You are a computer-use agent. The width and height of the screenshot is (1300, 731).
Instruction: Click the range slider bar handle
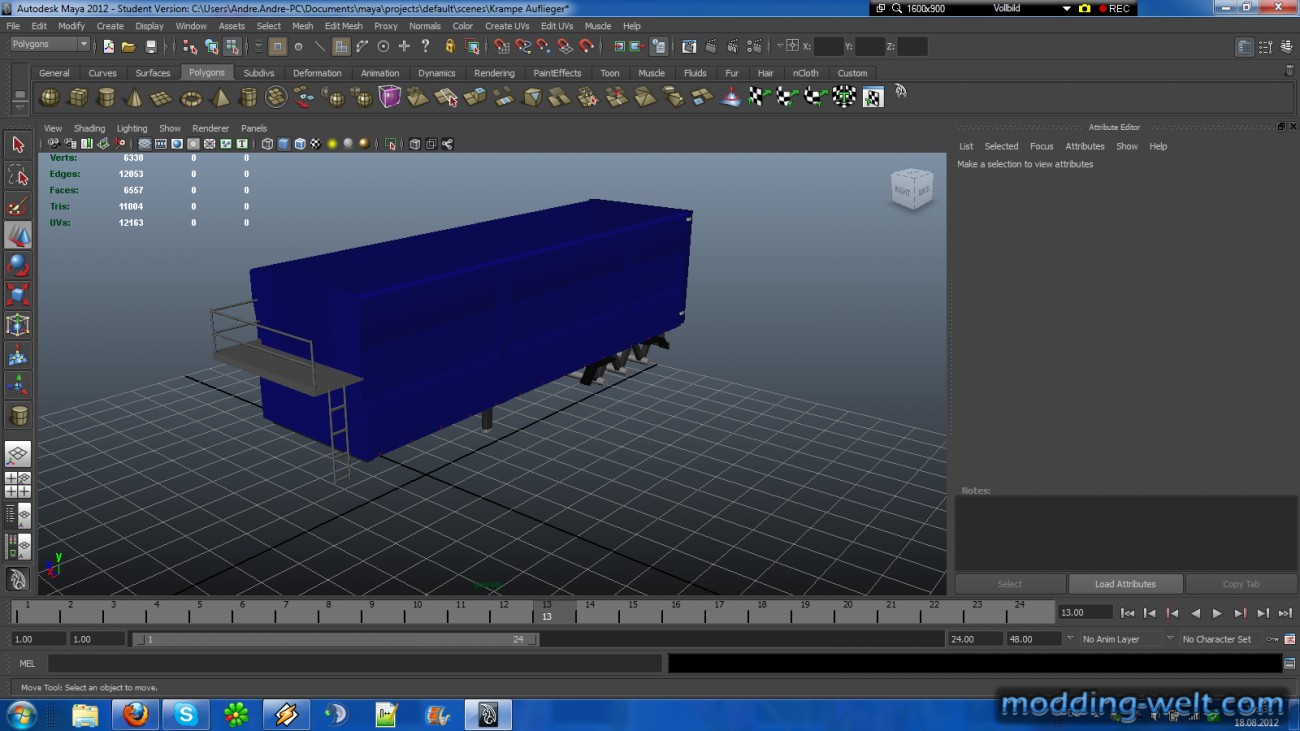pyautogui.click(x=336, y=639)
